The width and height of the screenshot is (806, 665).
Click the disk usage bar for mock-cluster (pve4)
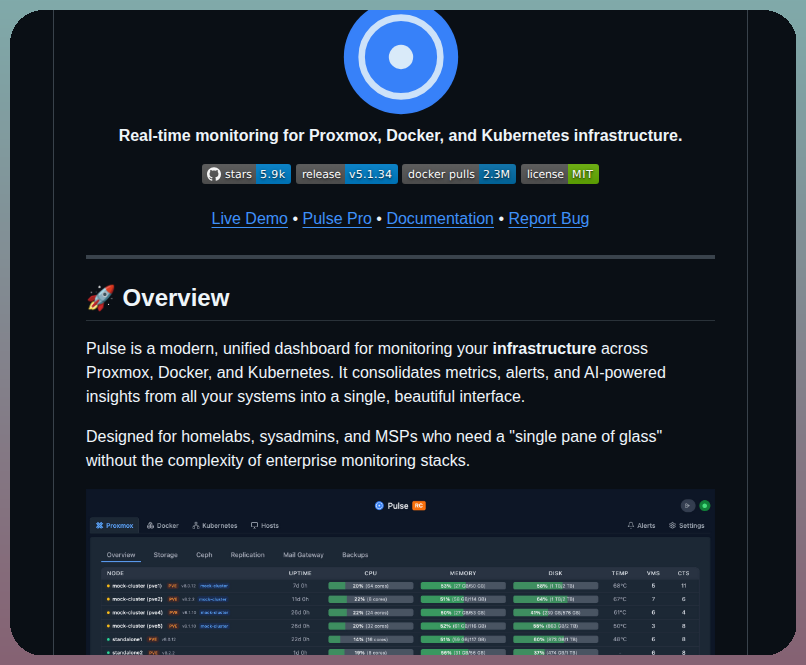555,613
